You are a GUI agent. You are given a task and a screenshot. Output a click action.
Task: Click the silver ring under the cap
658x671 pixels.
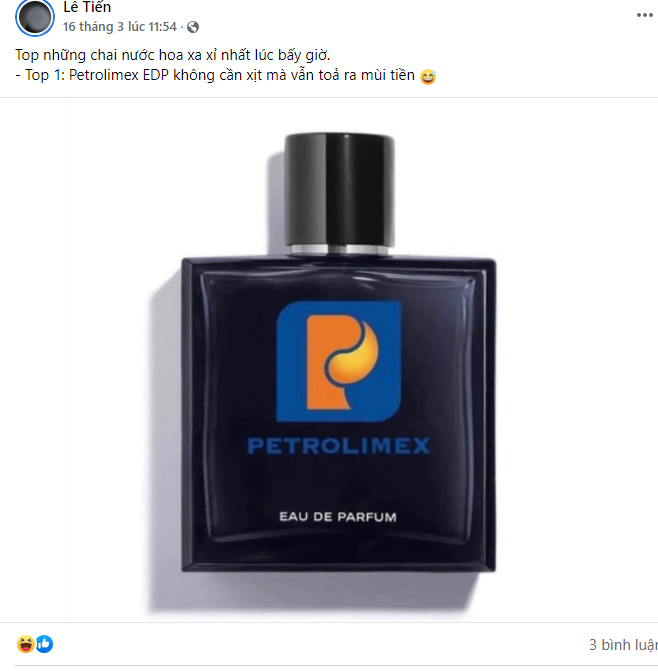[340, 249]
